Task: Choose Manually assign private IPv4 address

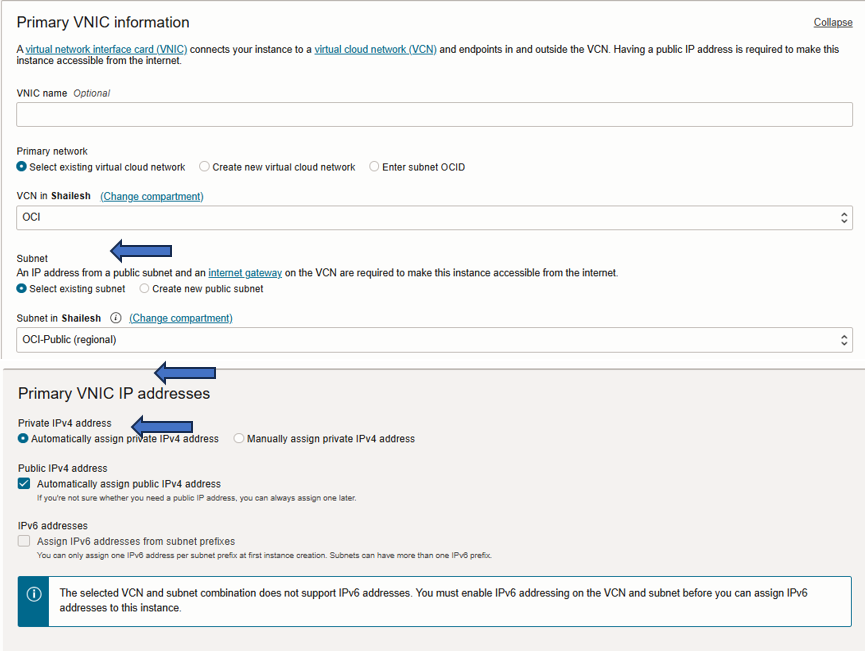Action: coord(239,438)
